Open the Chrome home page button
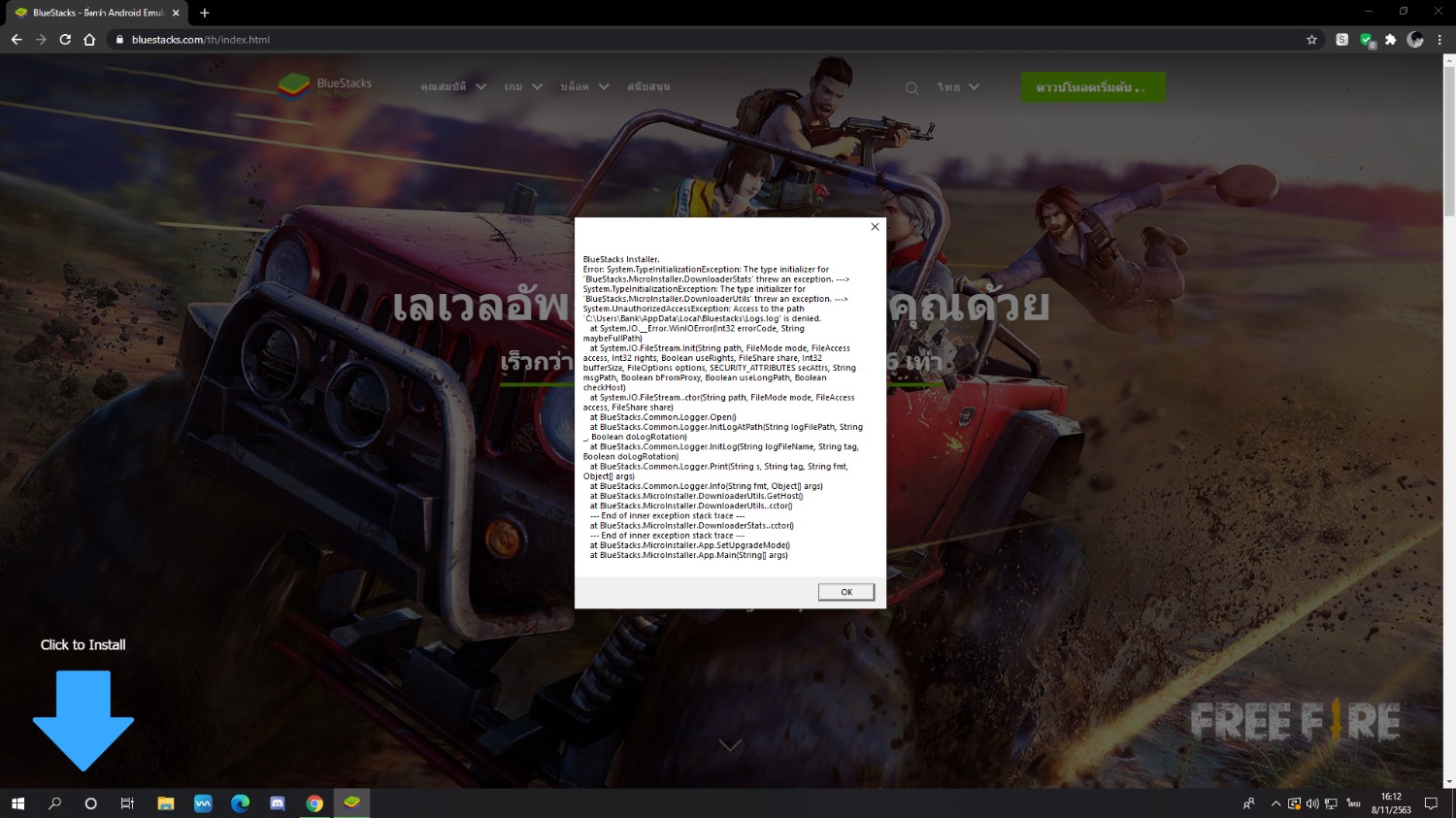Viewport: 1456px width, 818px height. click(x=89, y=40)
